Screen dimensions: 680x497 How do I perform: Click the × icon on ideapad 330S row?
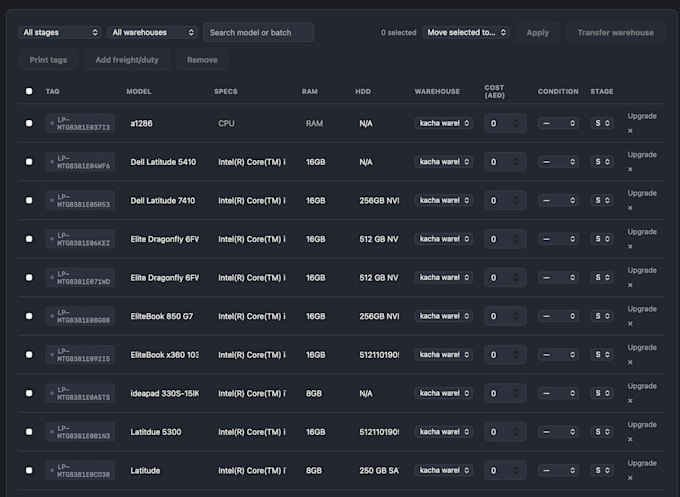coord(630,401)
